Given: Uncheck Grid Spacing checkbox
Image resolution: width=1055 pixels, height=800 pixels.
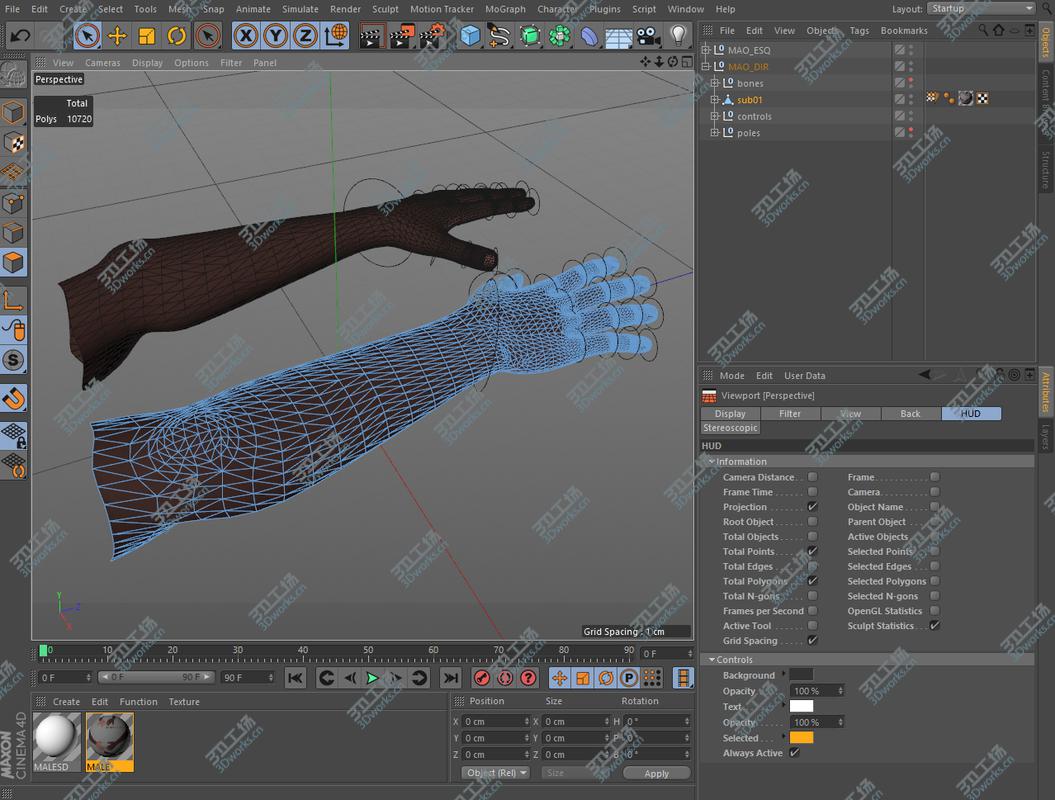Looking at the screenshot, I should [813, 641].
